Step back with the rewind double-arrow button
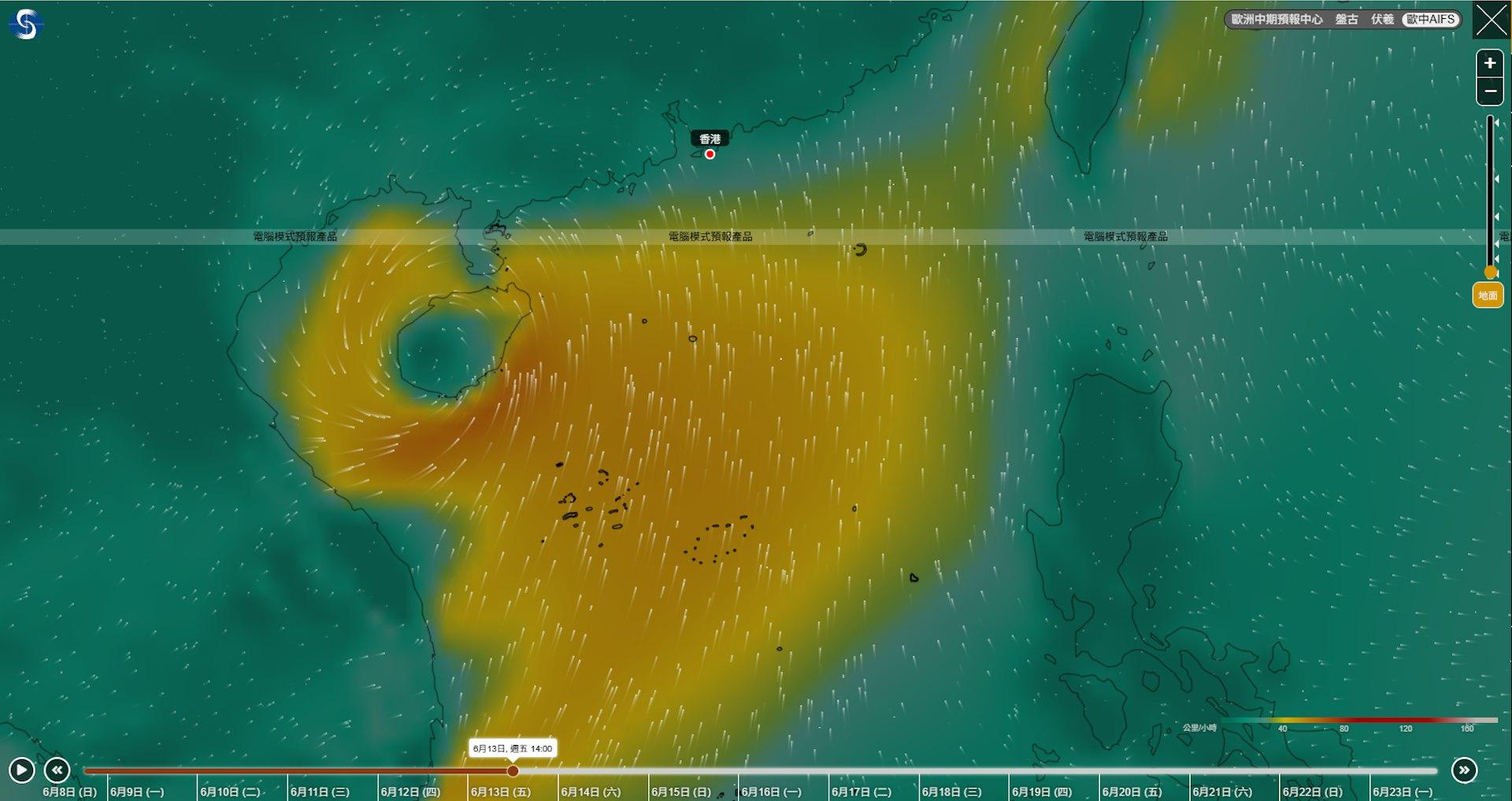The height and width of the screenshot is (801, 1512). click(x=57, y=769)
